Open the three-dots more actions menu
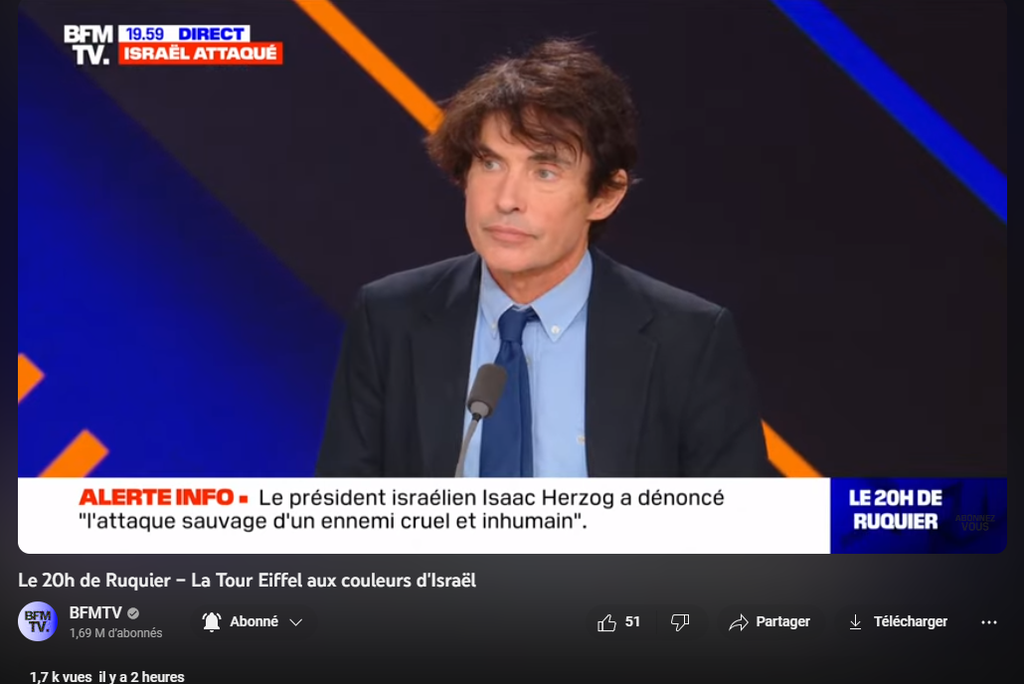Screen dimensions: 1024x684 989,623
